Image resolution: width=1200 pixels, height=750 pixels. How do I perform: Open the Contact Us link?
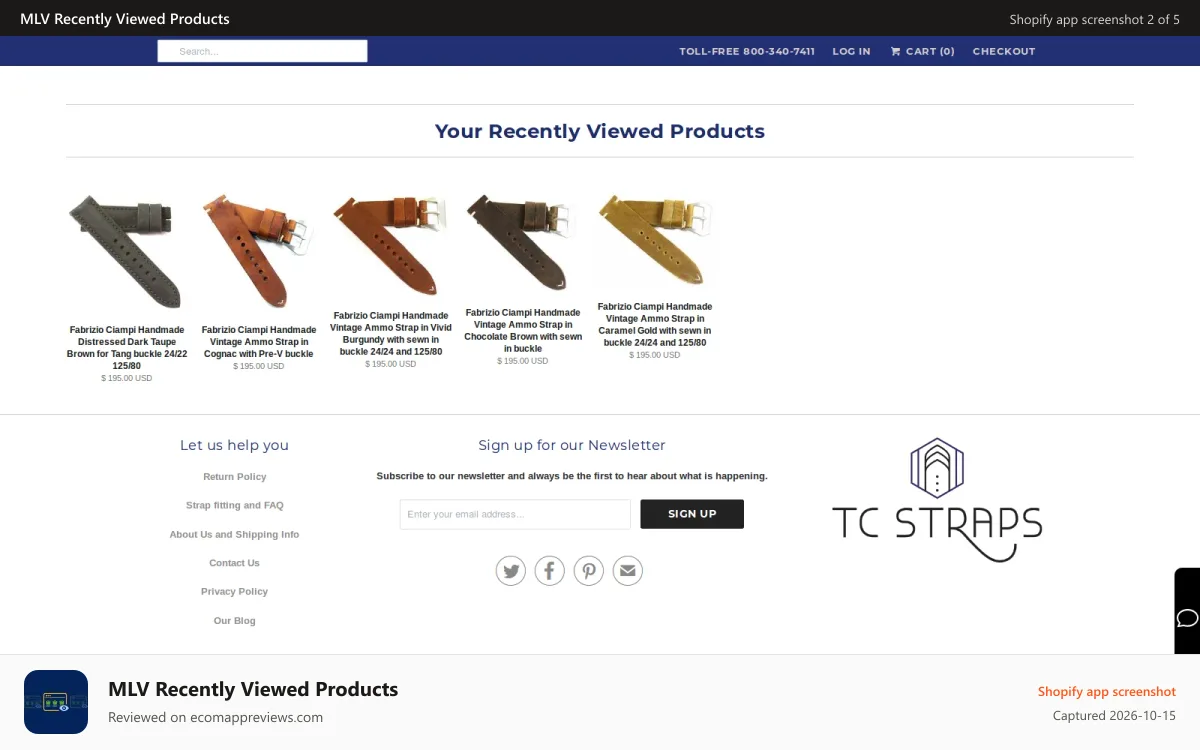tap(234, 563)
